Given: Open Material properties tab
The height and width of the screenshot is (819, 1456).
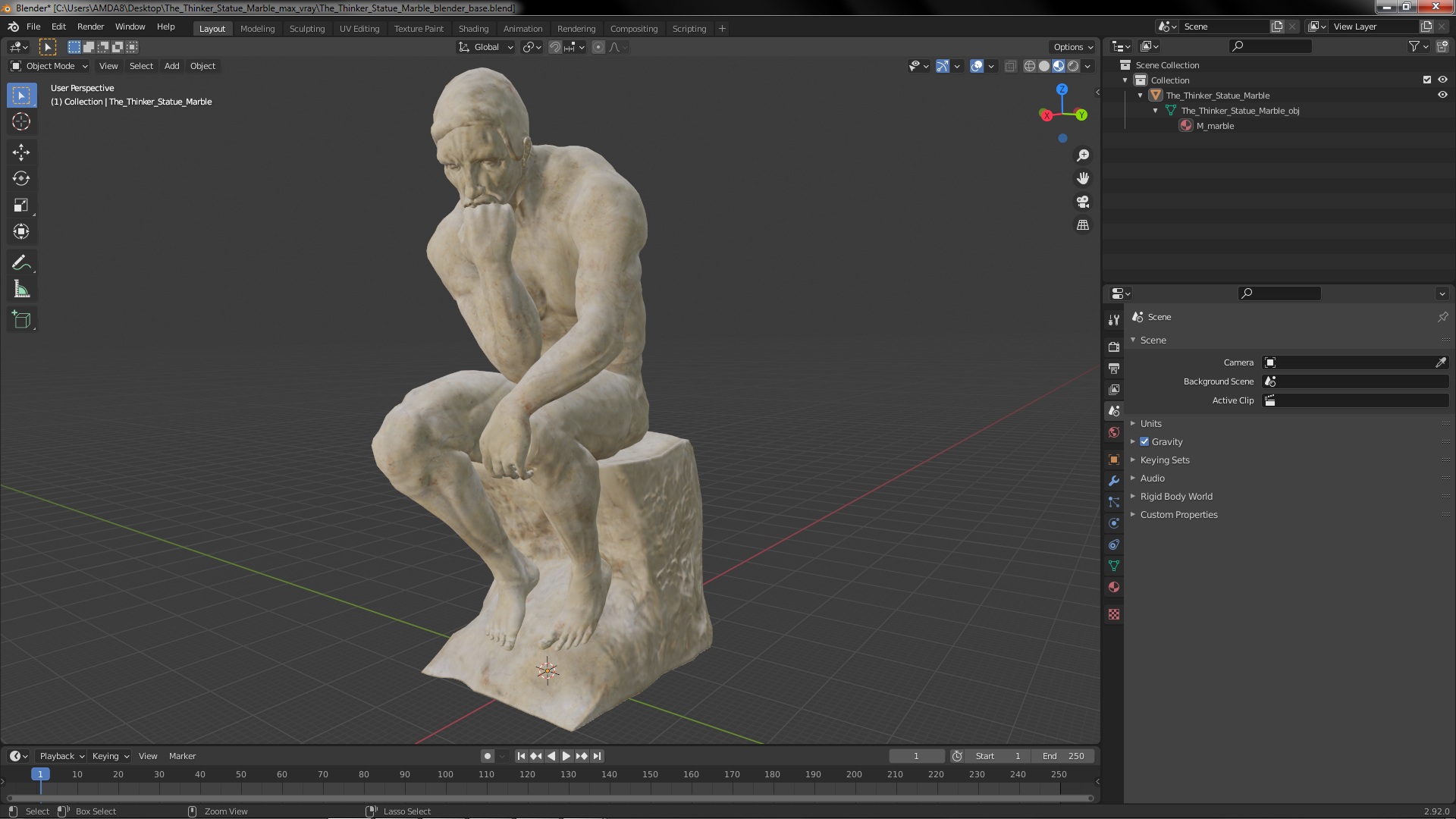Looking at the screenshot, I should 1113,587.
